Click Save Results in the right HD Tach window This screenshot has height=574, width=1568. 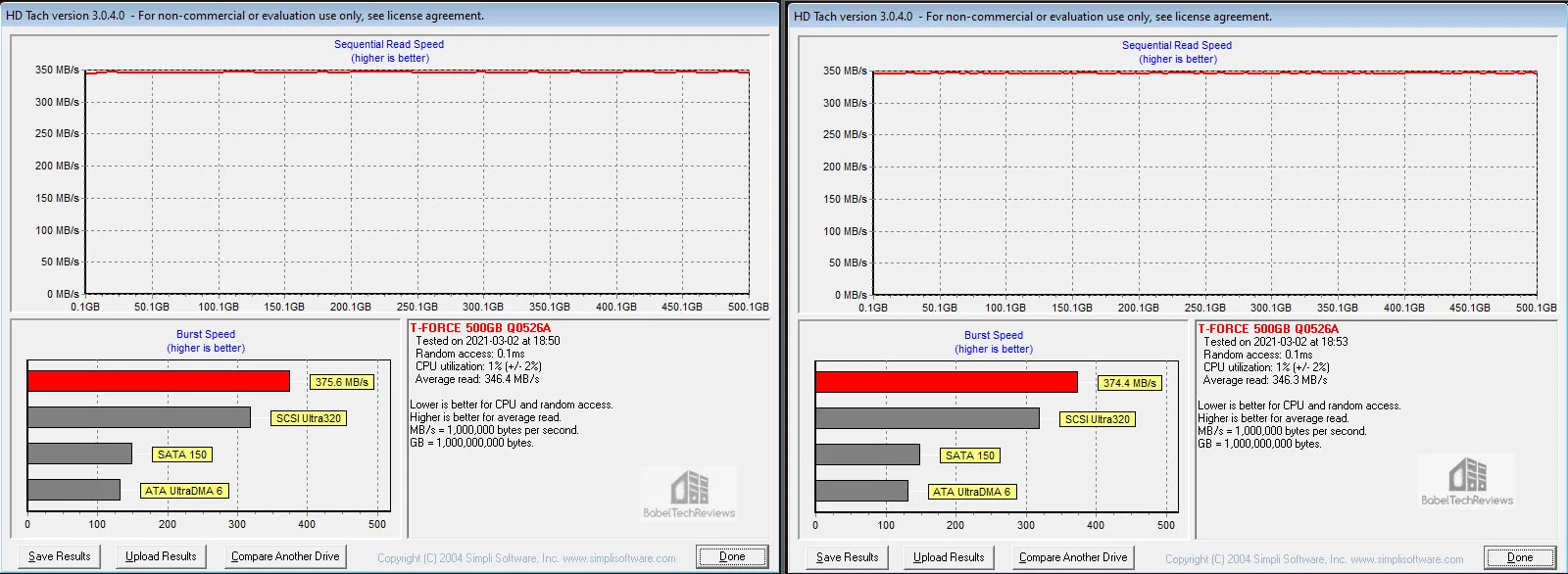click(x=848, y=557)
